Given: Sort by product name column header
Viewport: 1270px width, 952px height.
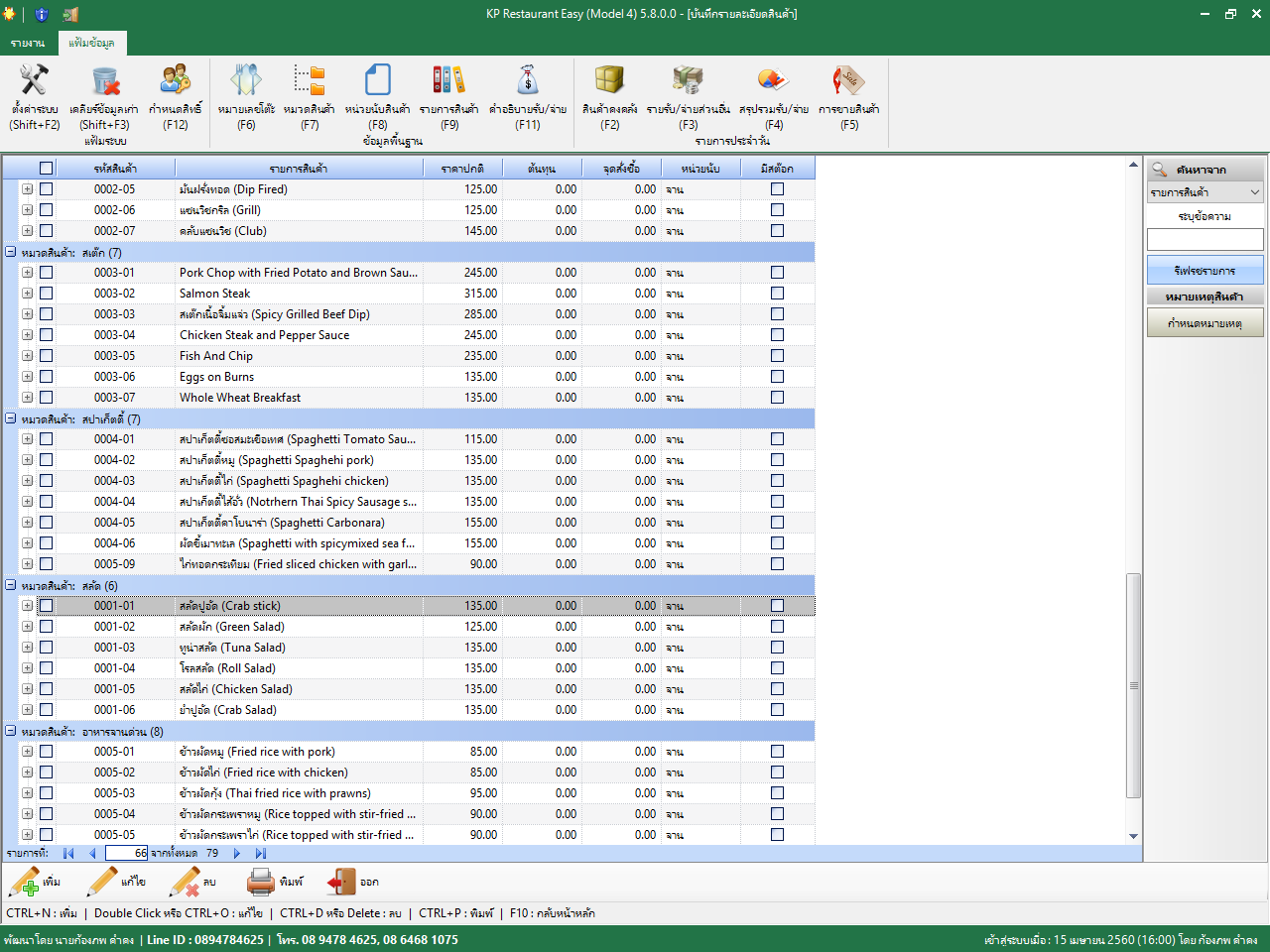Looking at the screenshot, I should (299, 169).
